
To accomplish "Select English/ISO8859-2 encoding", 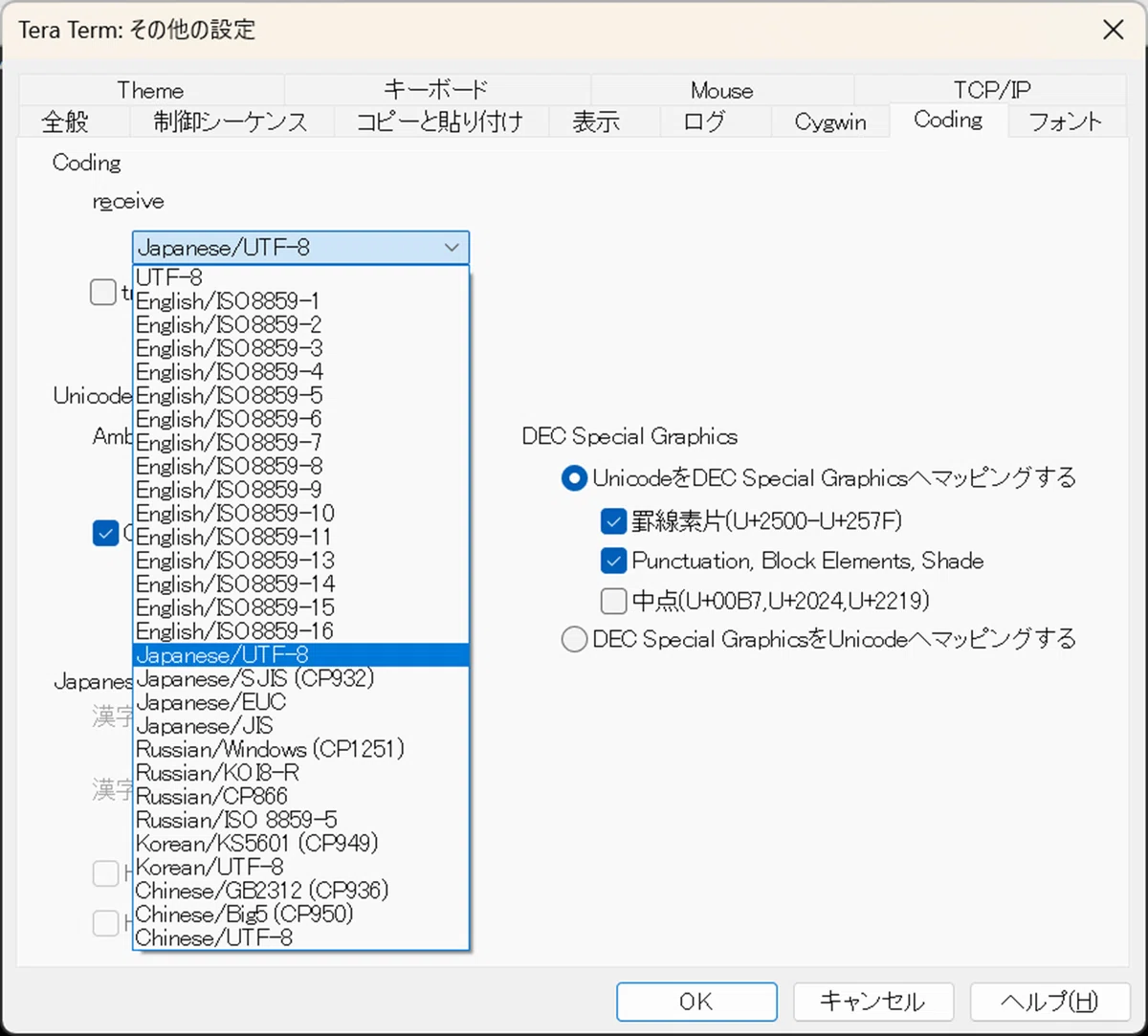I will click(x=300, y=325).
